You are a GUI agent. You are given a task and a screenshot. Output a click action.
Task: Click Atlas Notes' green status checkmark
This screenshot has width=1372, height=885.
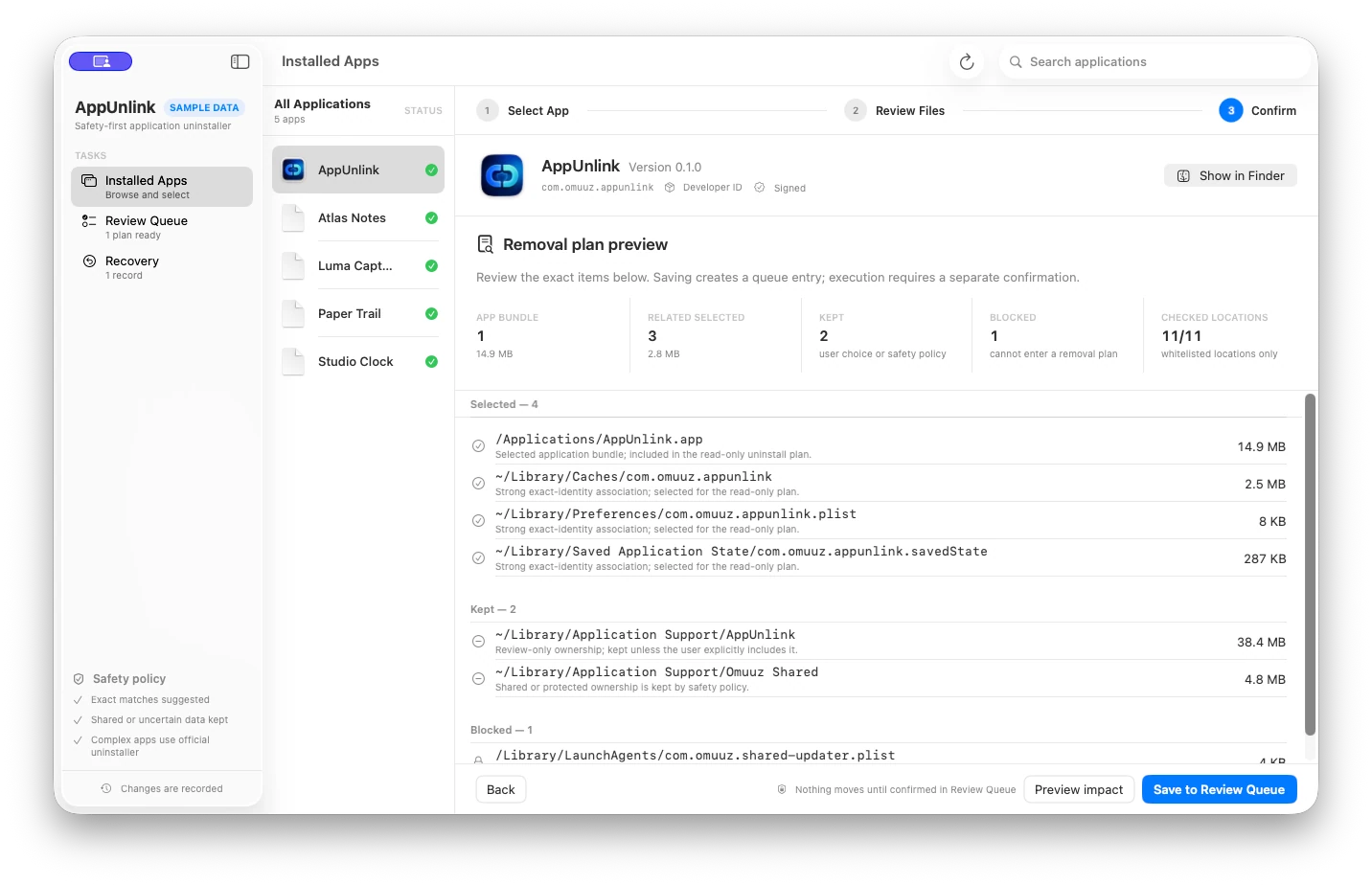tap(431, 217)
